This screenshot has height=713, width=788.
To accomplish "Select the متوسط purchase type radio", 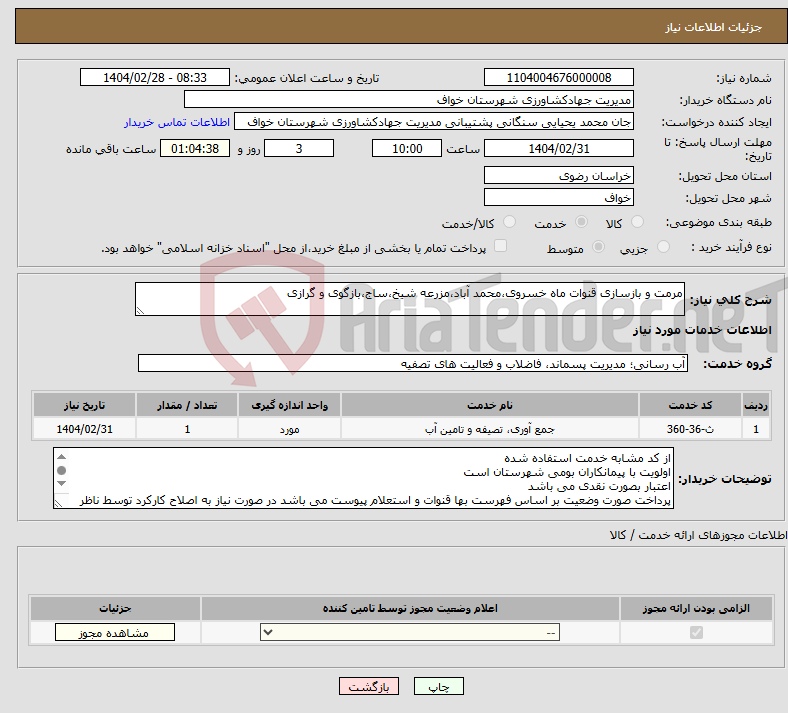I will point(598,247).
